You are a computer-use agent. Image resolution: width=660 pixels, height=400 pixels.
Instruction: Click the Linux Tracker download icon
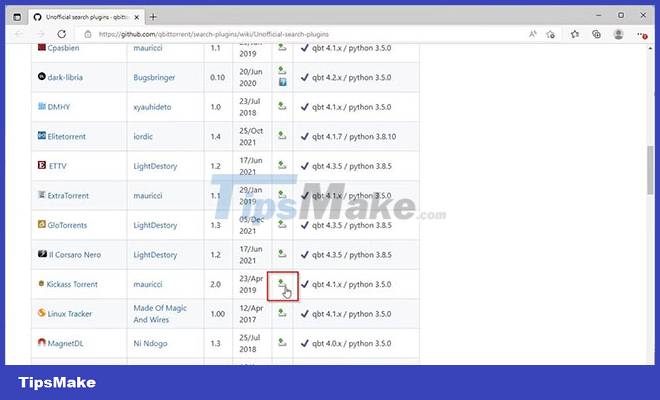click(282, 313)
